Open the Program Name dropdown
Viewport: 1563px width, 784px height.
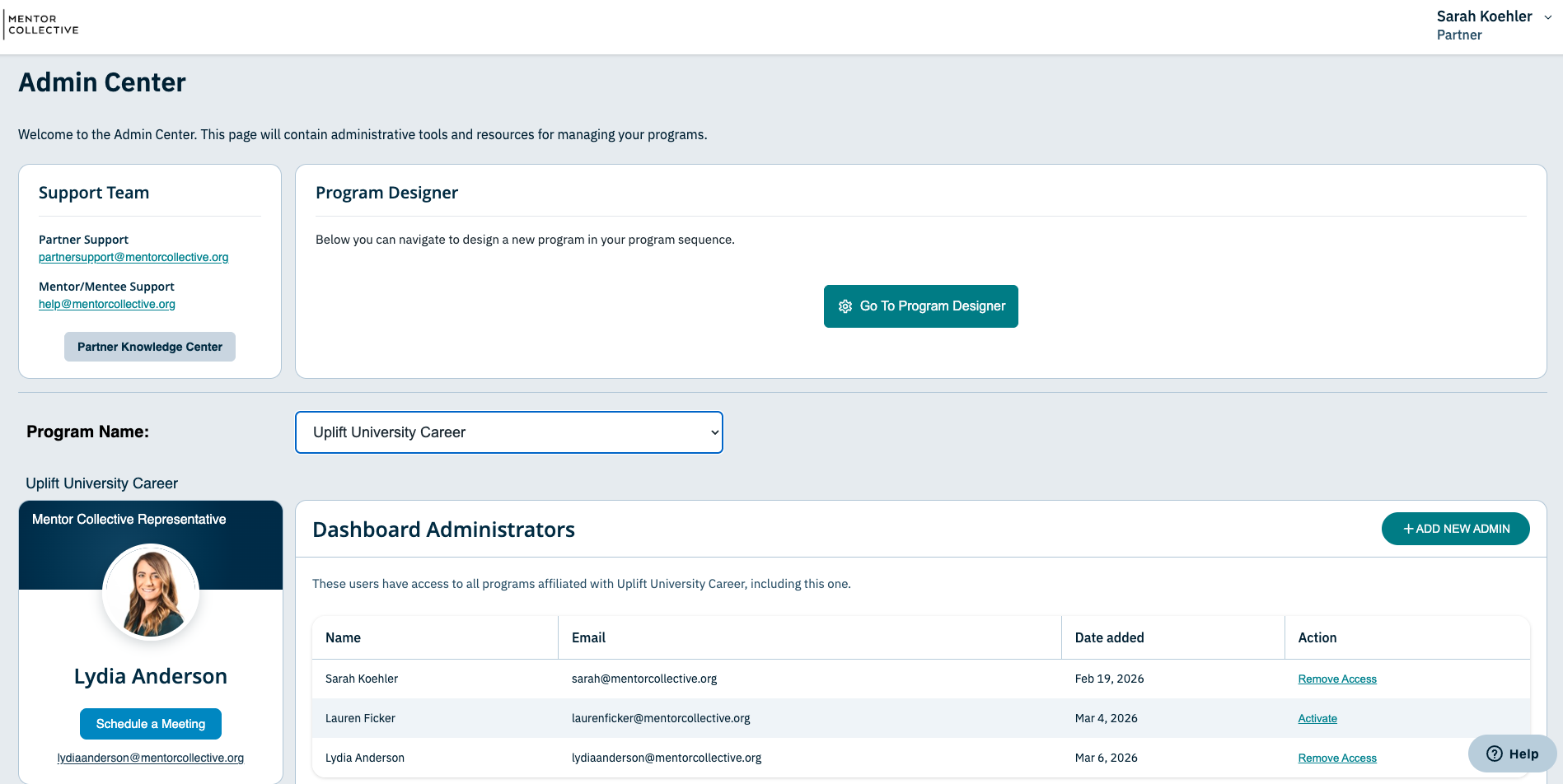[x=509, y=432]
